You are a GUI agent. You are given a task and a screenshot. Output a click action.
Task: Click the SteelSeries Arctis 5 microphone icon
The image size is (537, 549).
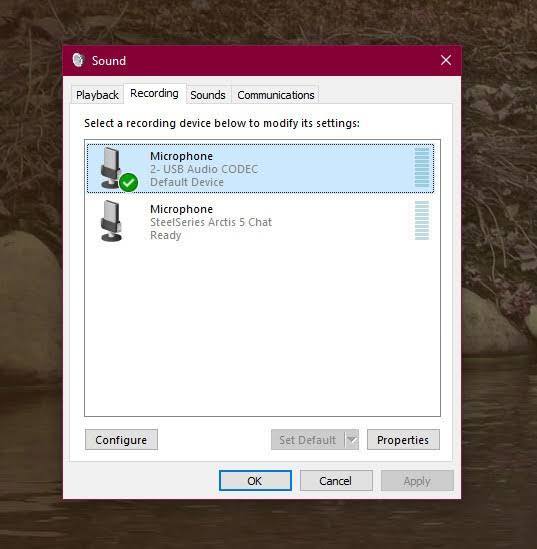click(111, 221)
